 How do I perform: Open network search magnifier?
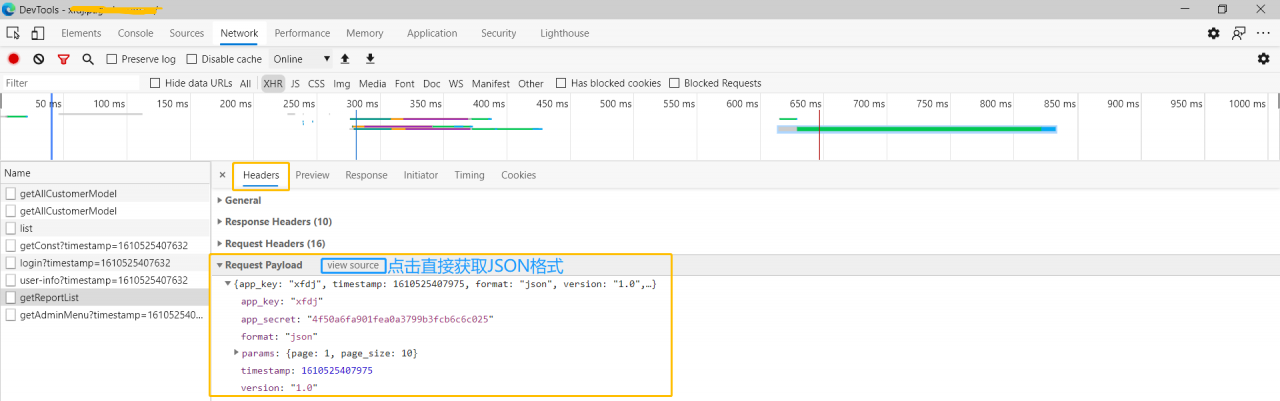pos(88,59)
